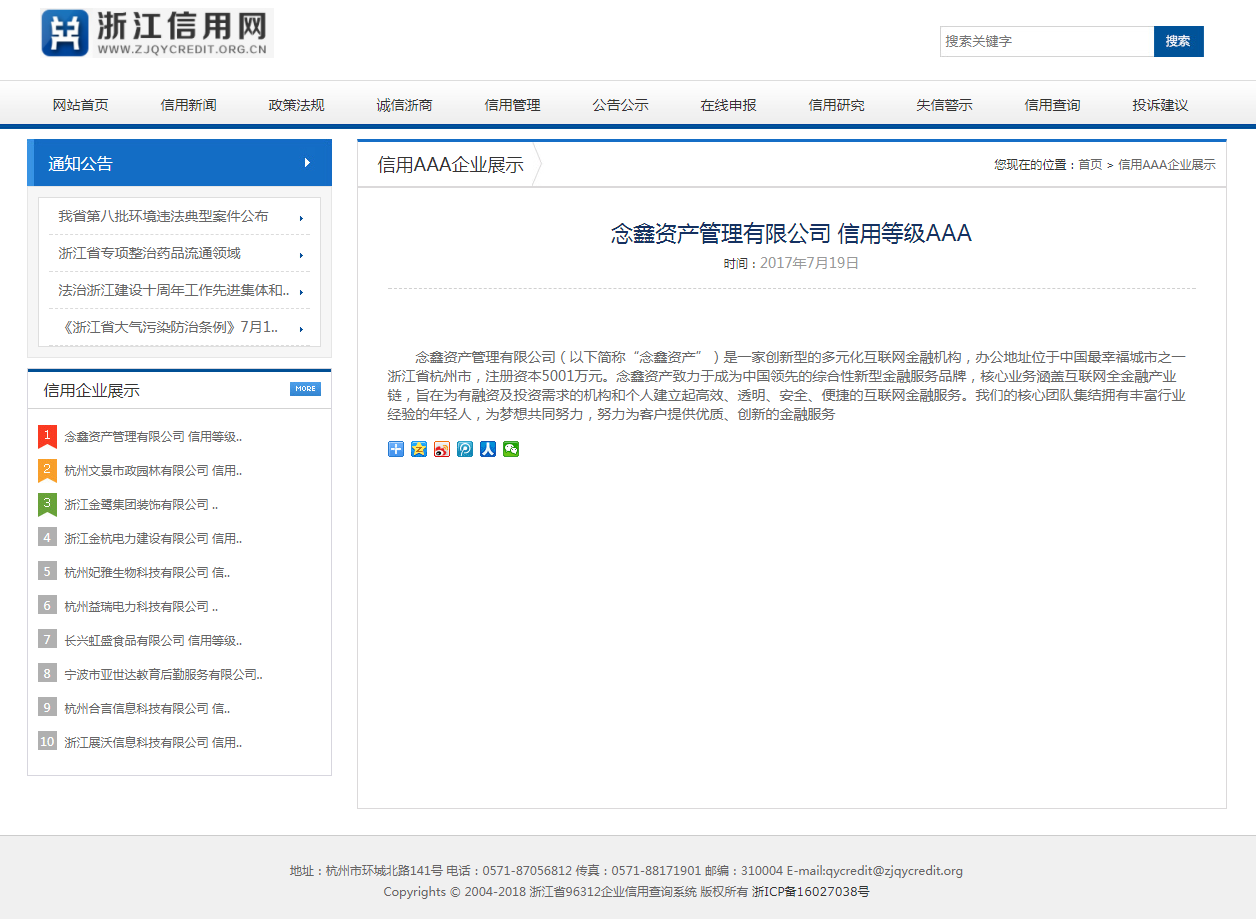Open 杭州合言信息科技有限公司 list entry
This screenshot has width=1256, height=919.
click(147, 709)
